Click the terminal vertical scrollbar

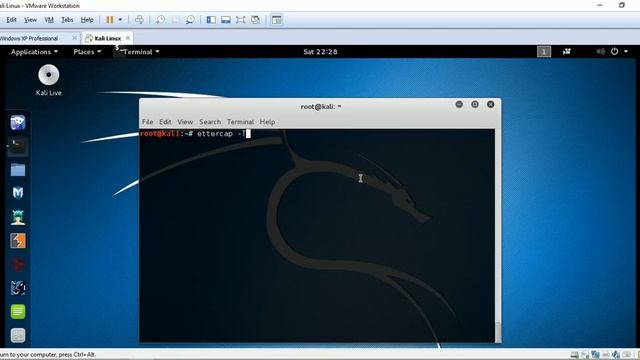pyautogui.click(x=498, y=236)
